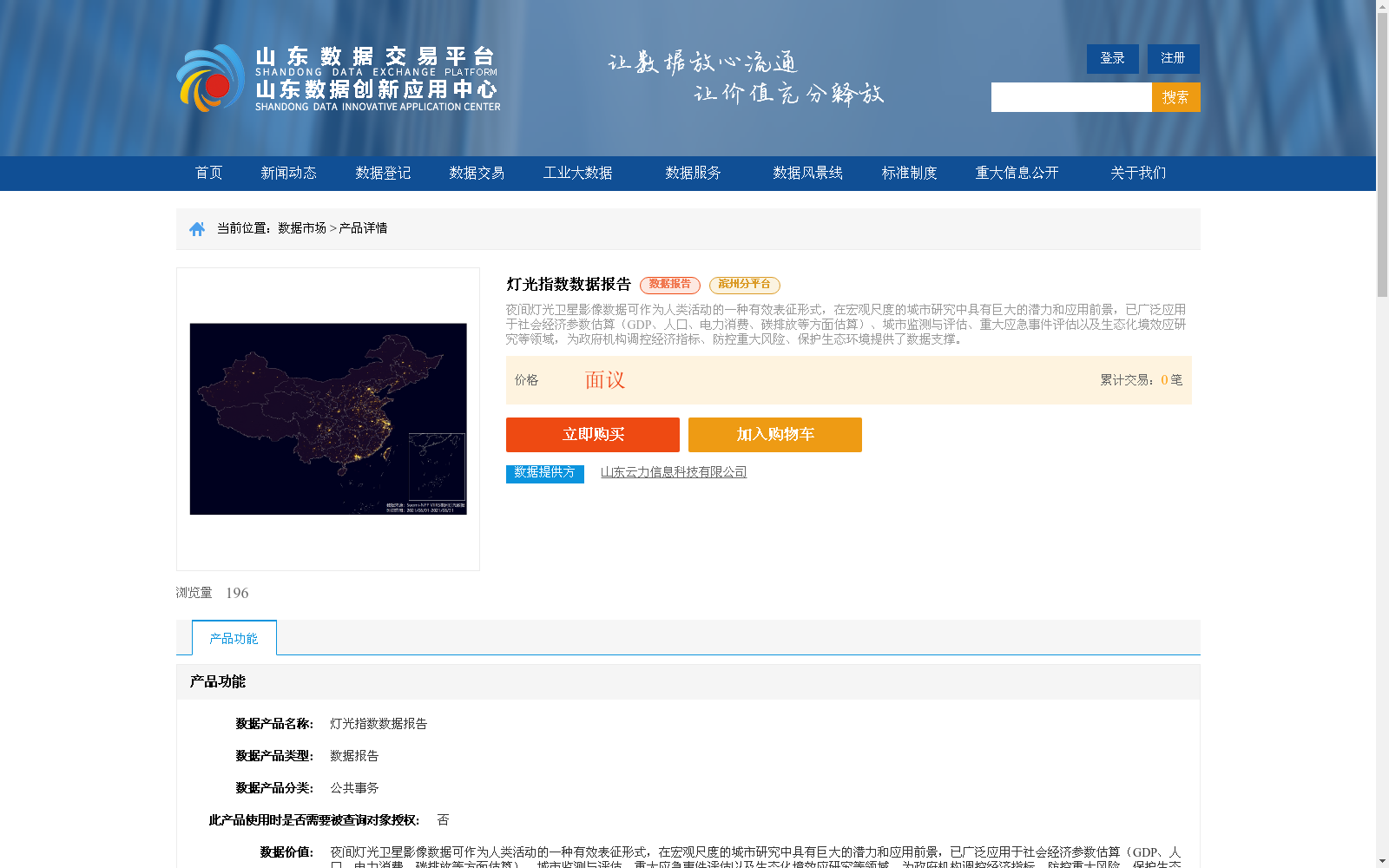Open the 山东云力信息科技有限公司 provider link
Screen dimensions: 1389x868
674,472
